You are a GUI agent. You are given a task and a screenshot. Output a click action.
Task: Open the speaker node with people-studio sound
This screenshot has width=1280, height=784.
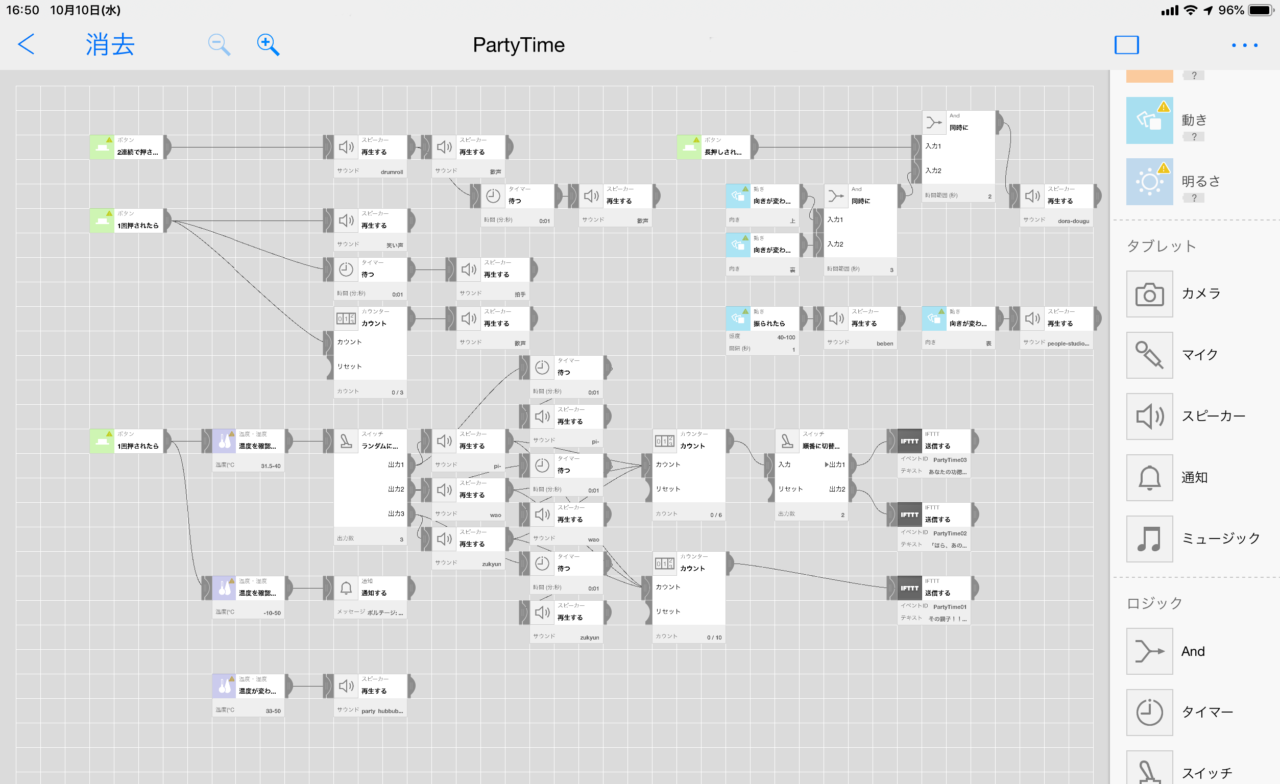click(x=1058, y=328)
